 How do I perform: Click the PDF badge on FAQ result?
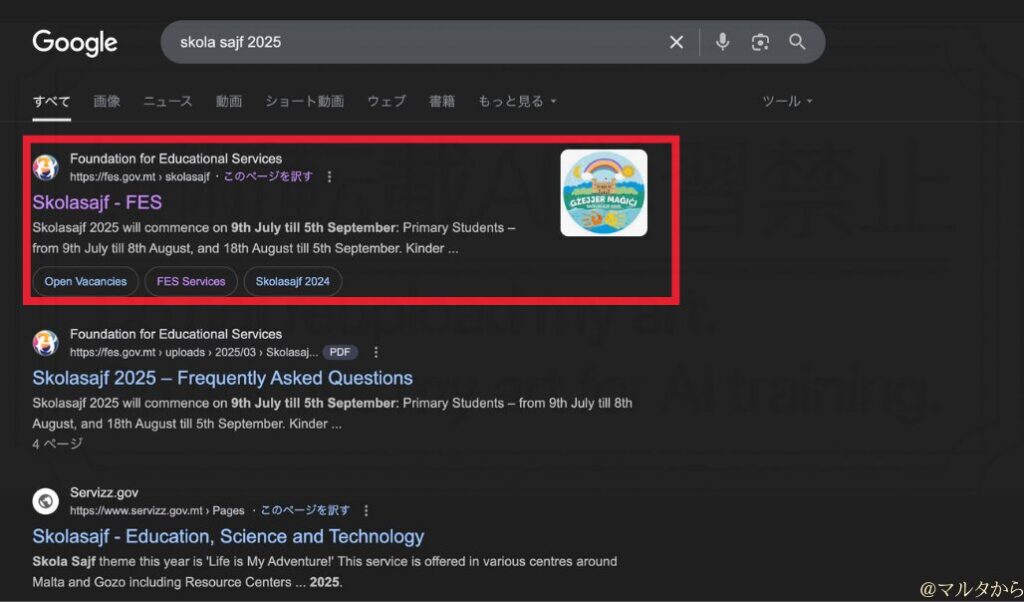point(340,352)
